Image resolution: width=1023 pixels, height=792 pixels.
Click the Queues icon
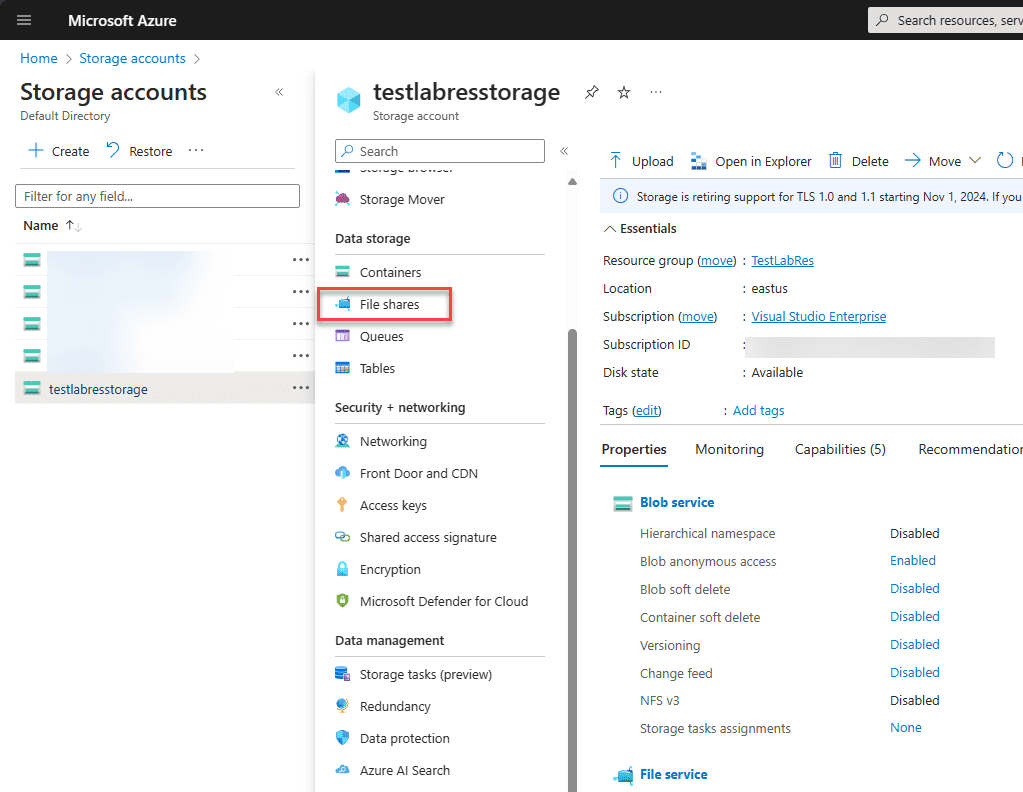(x=343, y=336)
